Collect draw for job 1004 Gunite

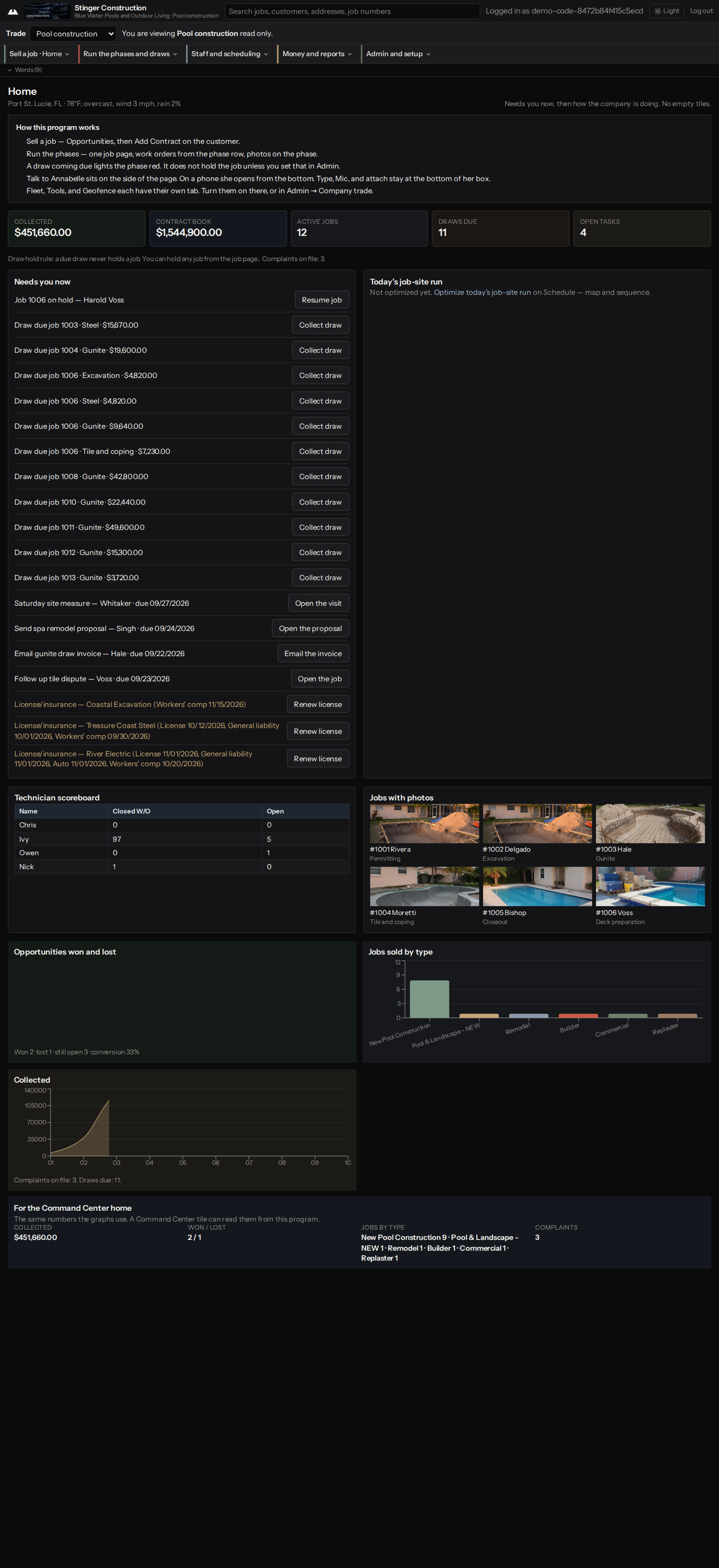click(320, 350)
